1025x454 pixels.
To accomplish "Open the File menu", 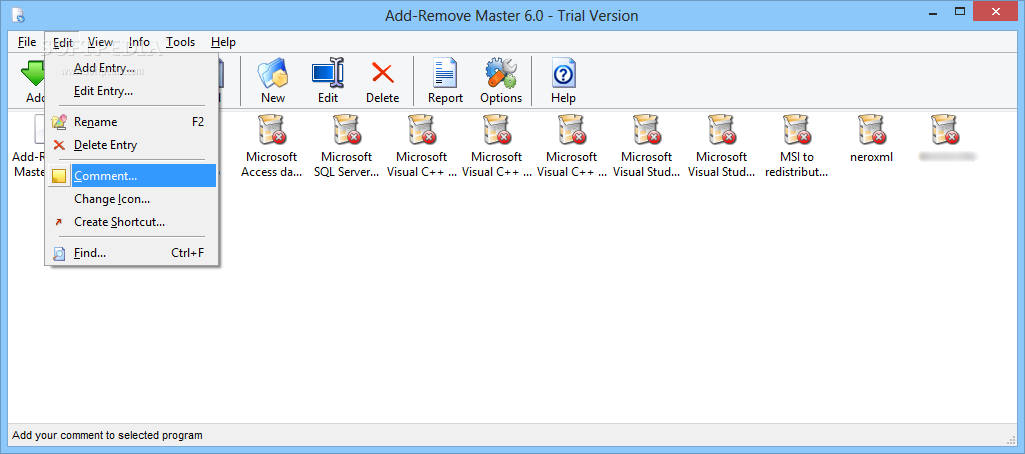I will tap(27, 42).
